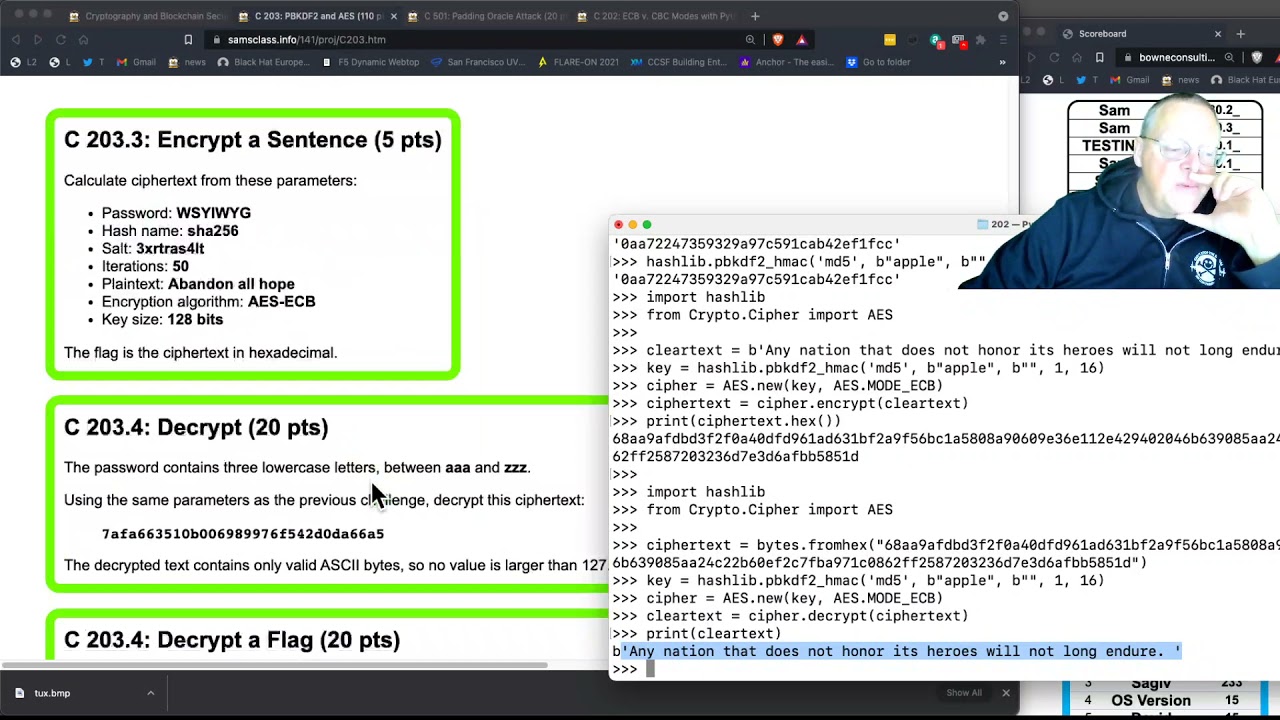Image resolution: width=1280 pixels, height=720 pixels.
Task: Close the downloads bar
Action: 1006,693
